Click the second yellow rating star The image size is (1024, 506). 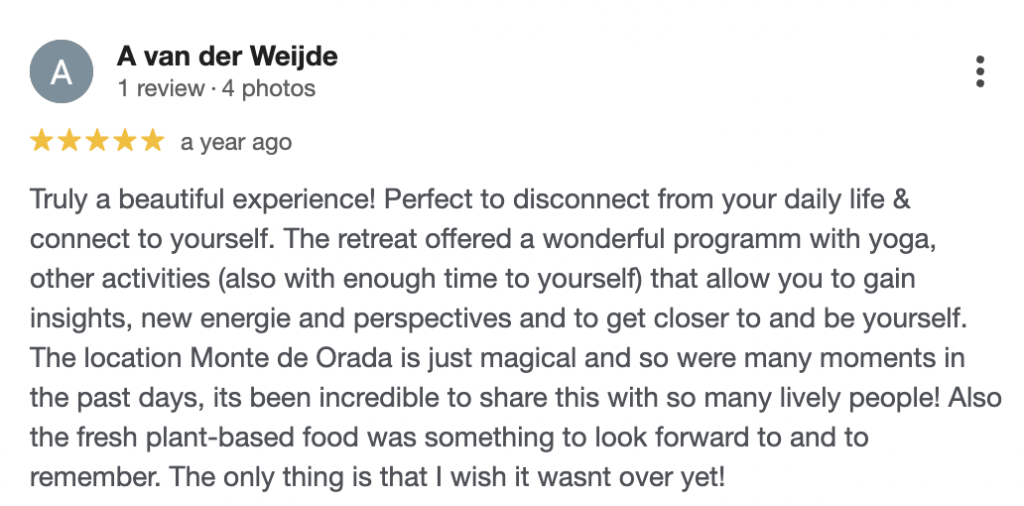point(69,142)
